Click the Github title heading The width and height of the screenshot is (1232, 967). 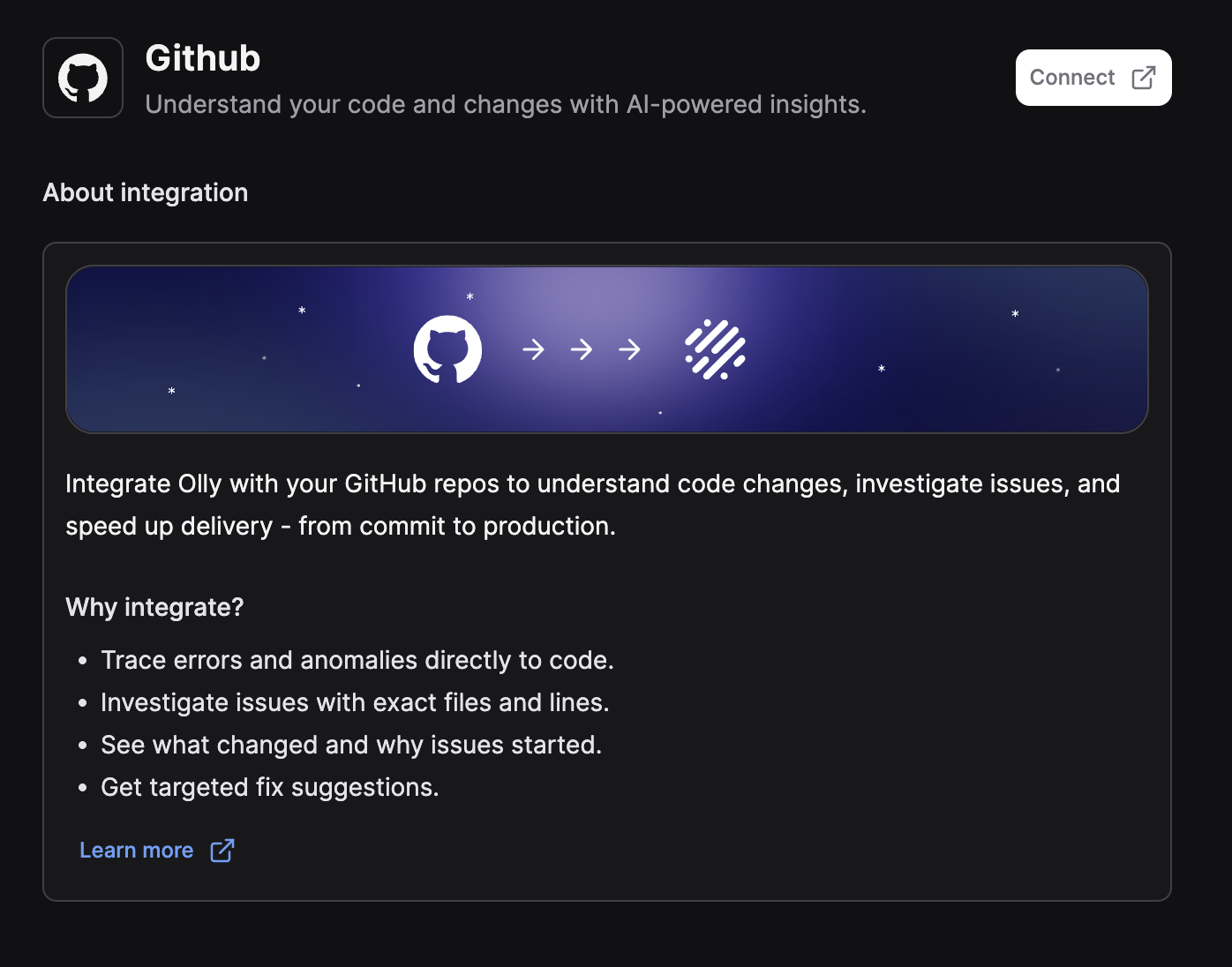[202, 58]
